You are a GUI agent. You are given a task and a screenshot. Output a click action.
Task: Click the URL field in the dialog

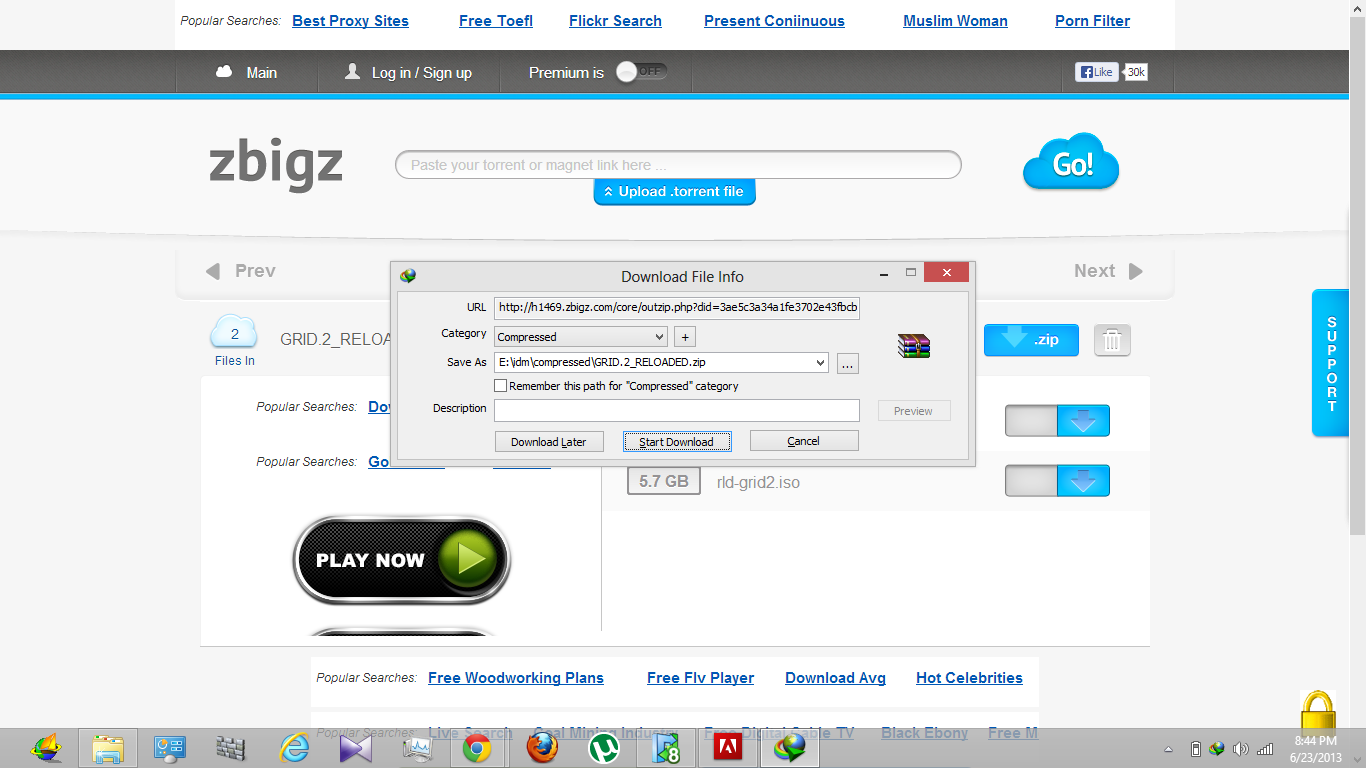point(677,308)
